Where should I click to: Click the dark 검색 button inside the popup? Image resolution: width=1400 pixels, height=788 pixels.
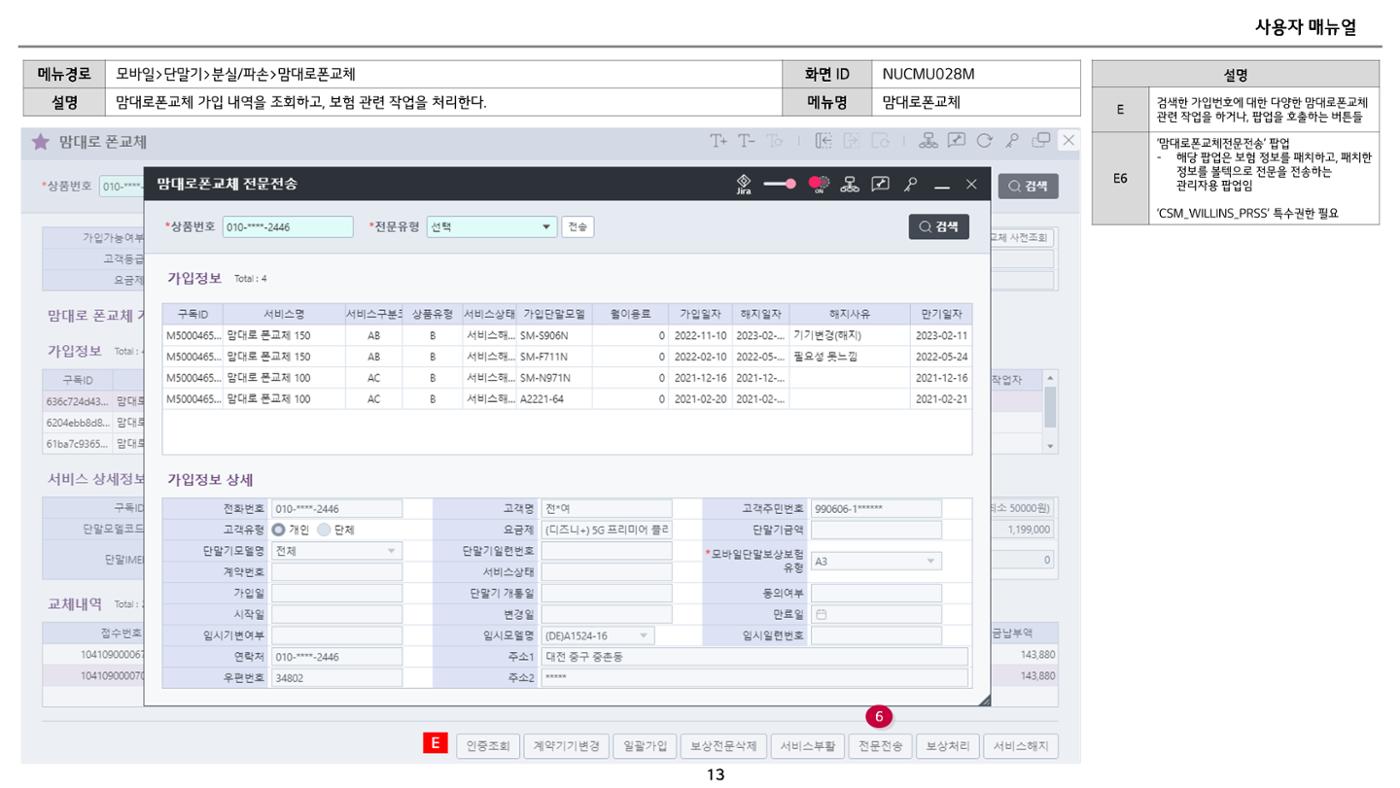pos(938,227)
